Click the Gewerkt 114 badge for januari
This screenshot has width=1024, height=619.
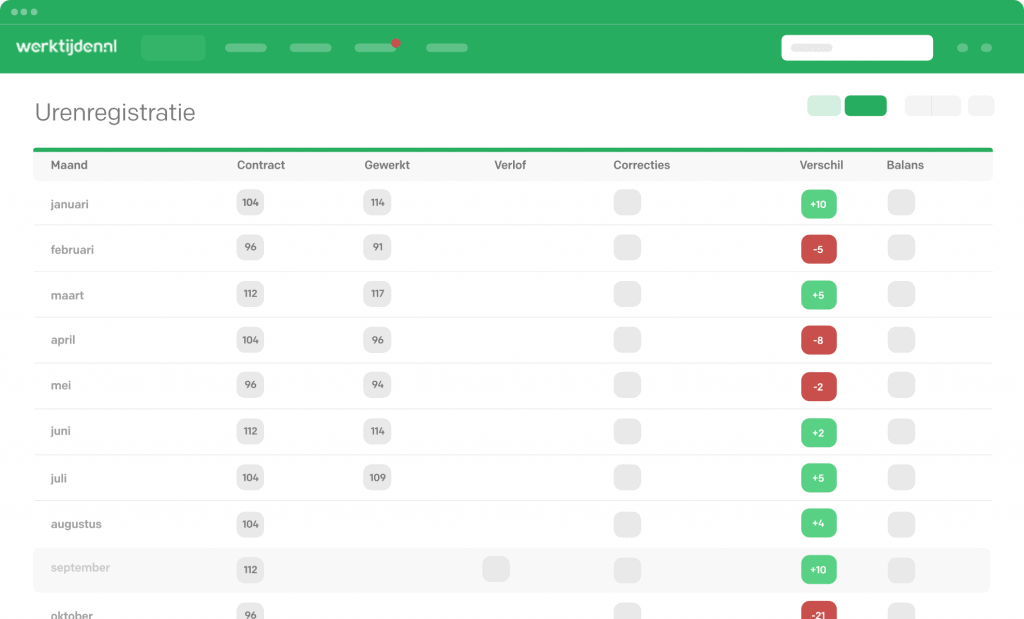377,203
